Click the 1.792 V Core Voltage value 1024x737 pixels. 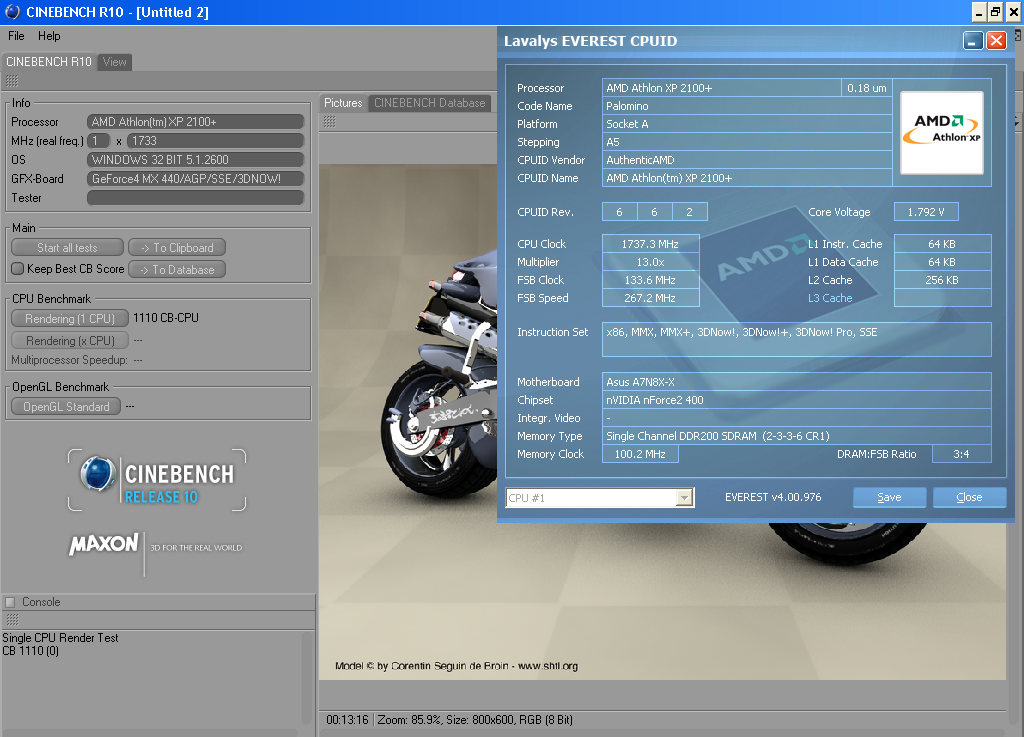(926, 212)
